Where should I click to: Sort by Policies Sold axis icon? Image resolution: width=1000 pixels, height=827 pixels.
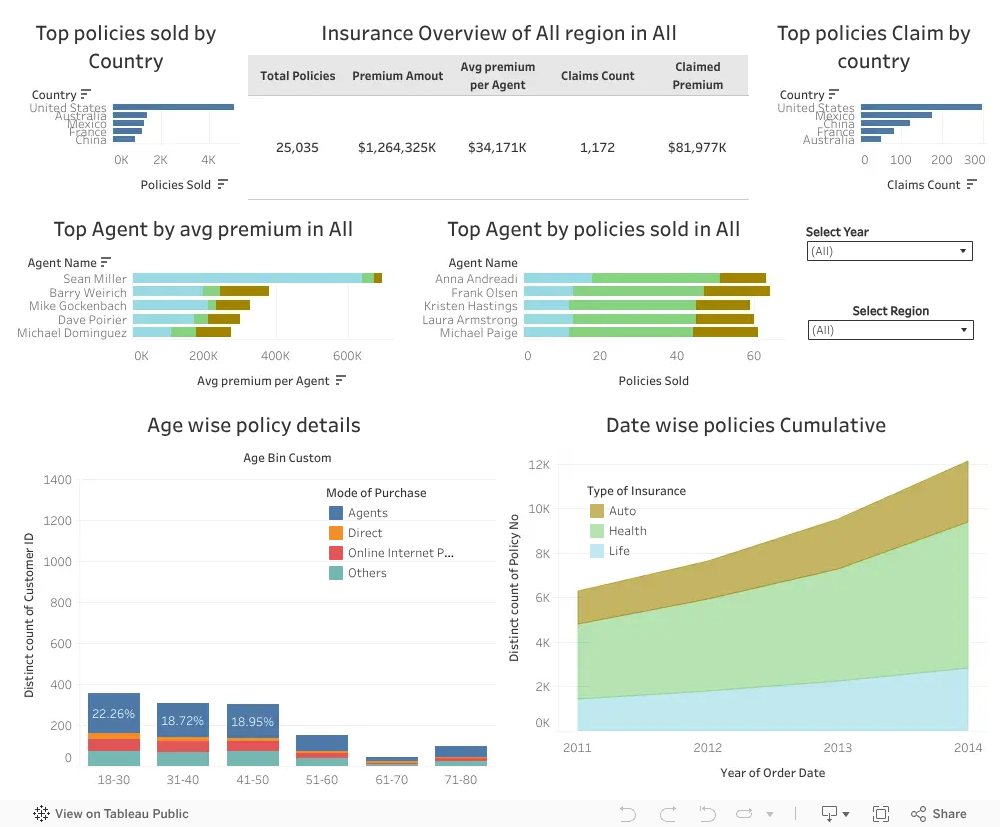pyautogui.click(x=222, y=184)
